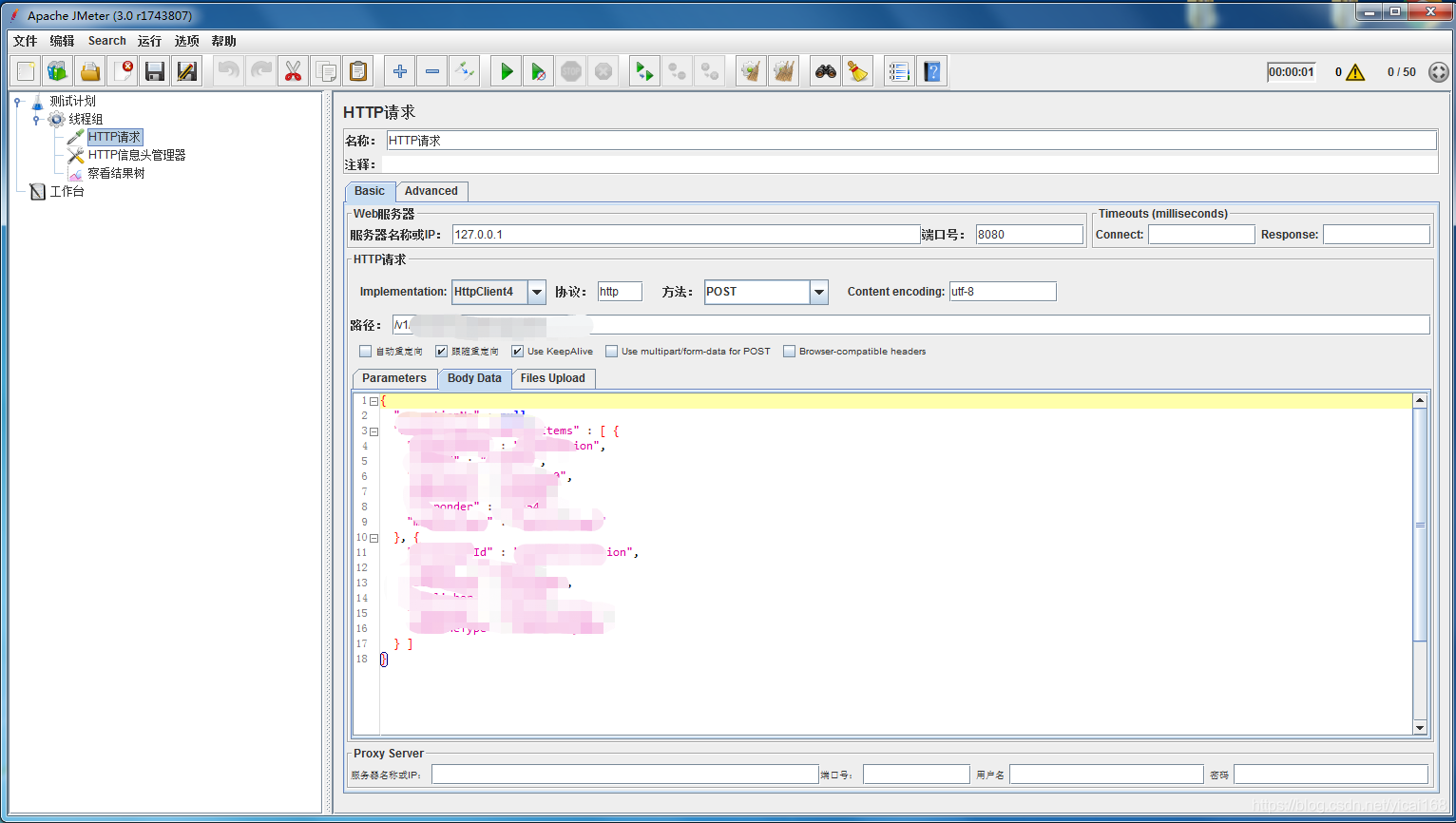Viewport: 1456px width, 823px height.
Task: Fold JSON block at line 1
Action: tap(374, 401)
